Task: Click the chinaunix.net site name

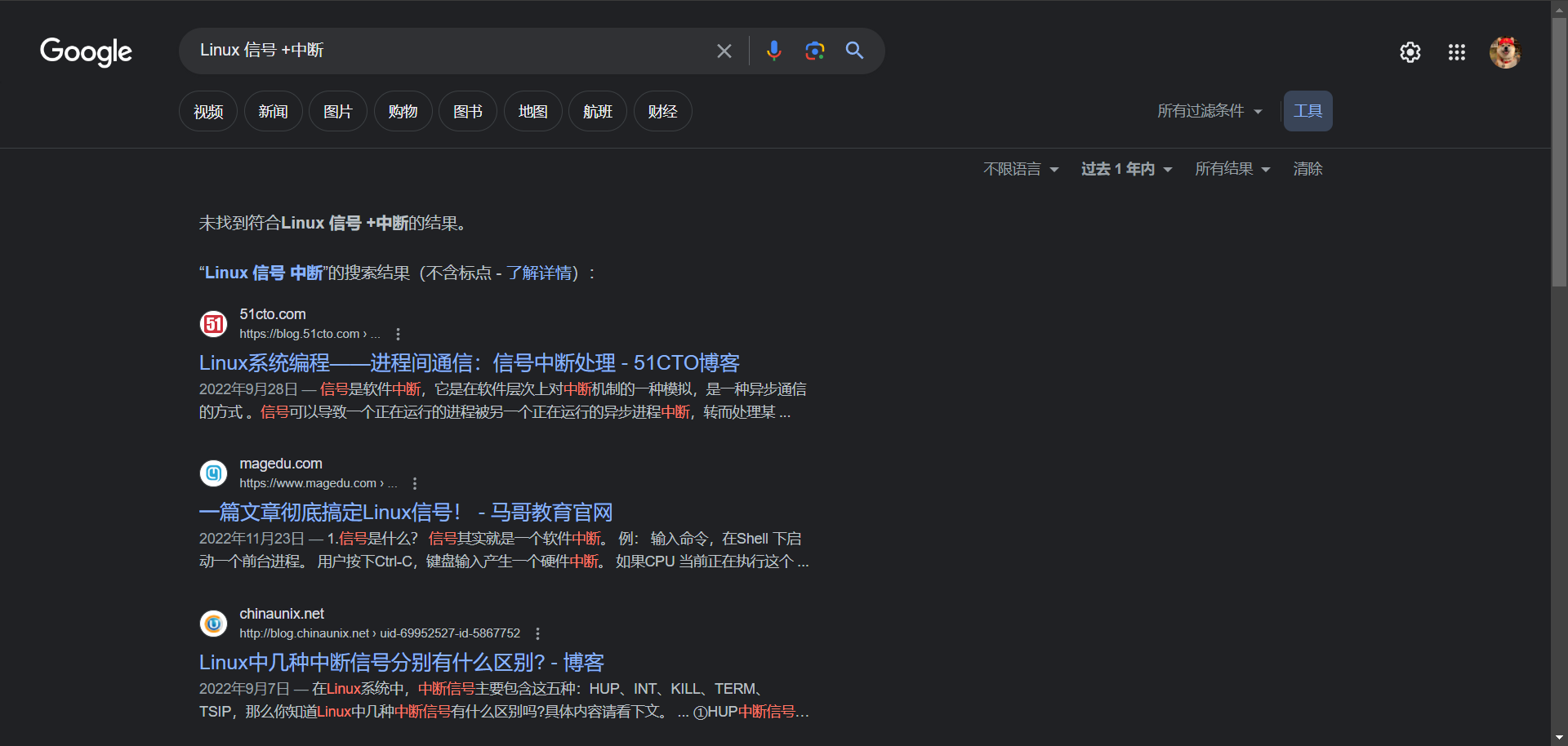Action: coord(282,614)
